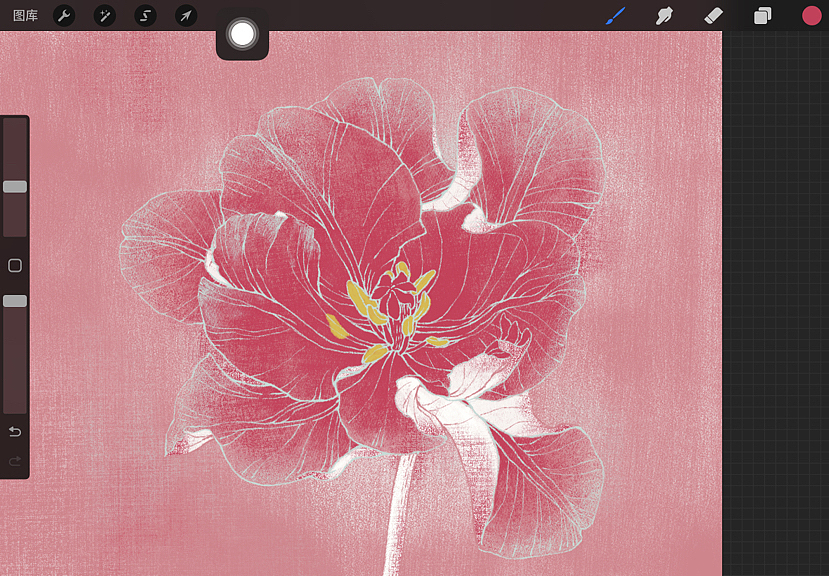This screenshot has width=829, height=576.
Task: Tap the square modify button on sidebar
Action: point(15,266)
